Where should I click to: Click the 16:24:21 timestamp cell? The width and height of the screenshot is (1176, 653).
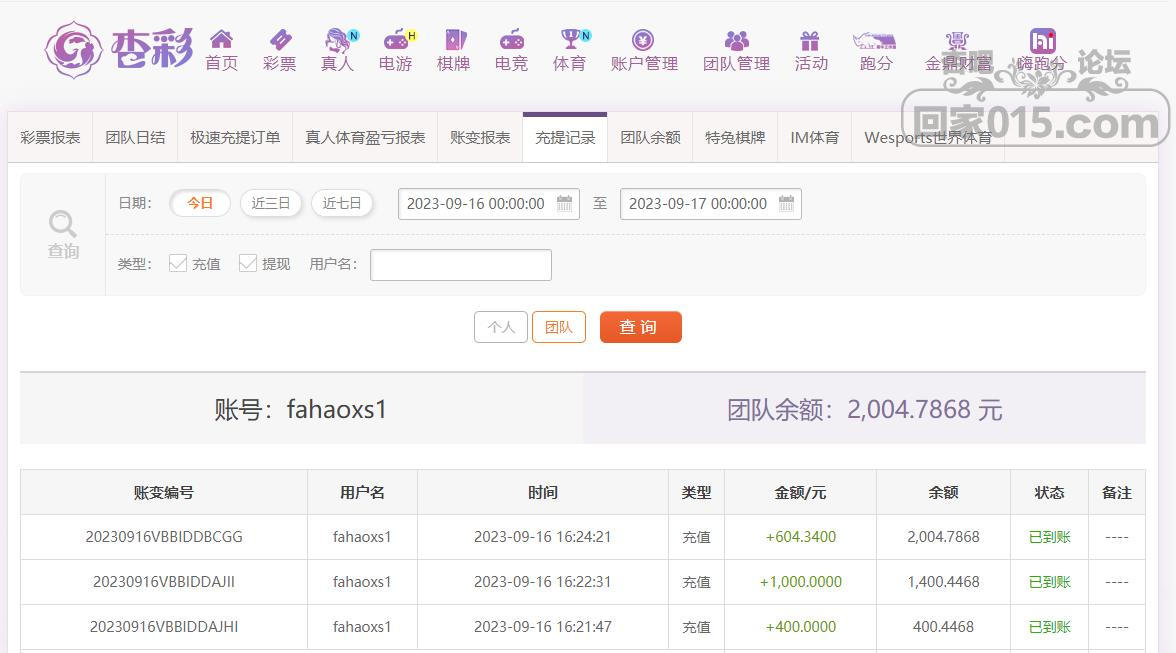point(542,537)
